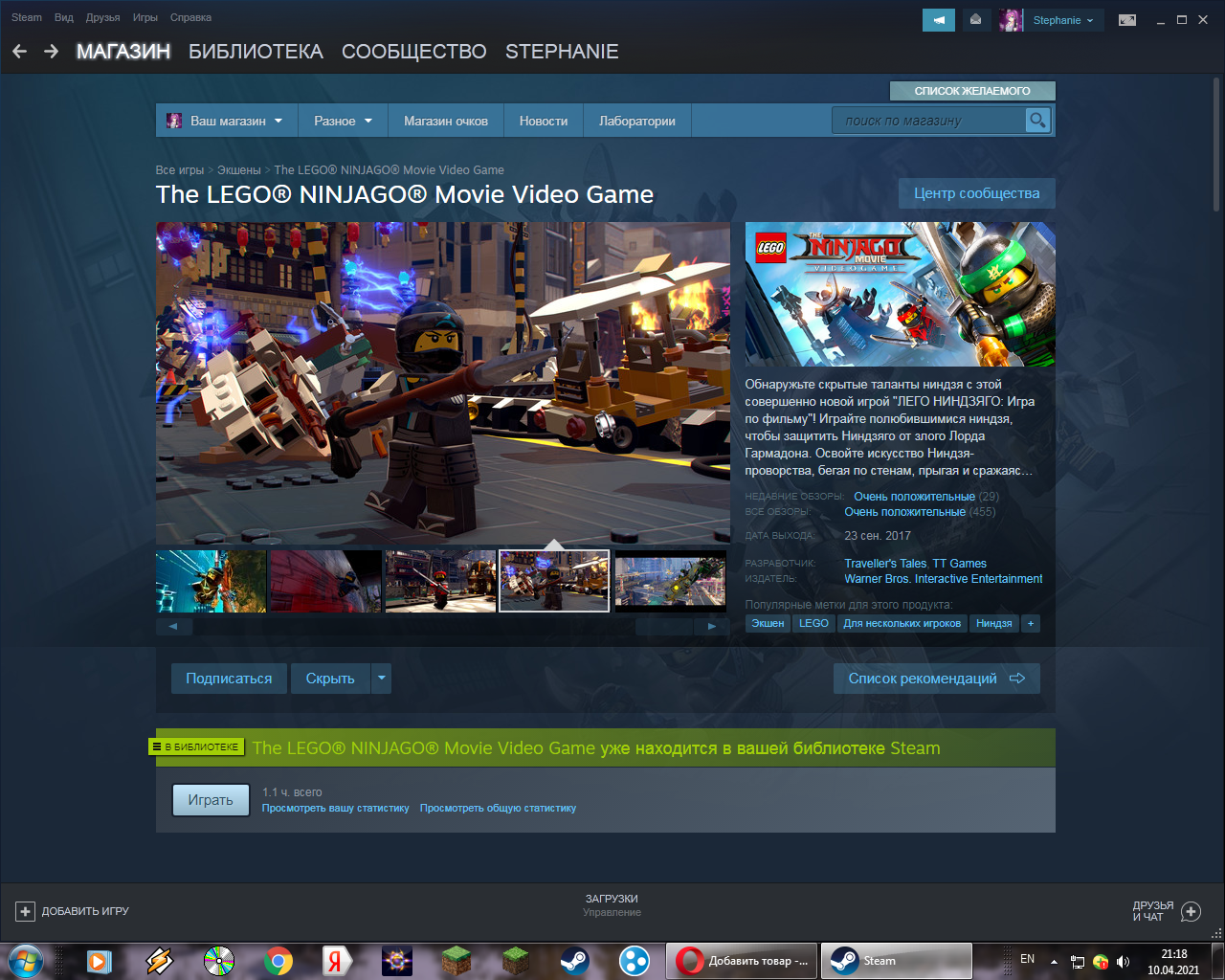Select the last screenshot thumbnail with flying dragon
1225x980 pixels.
coord(671,581)
